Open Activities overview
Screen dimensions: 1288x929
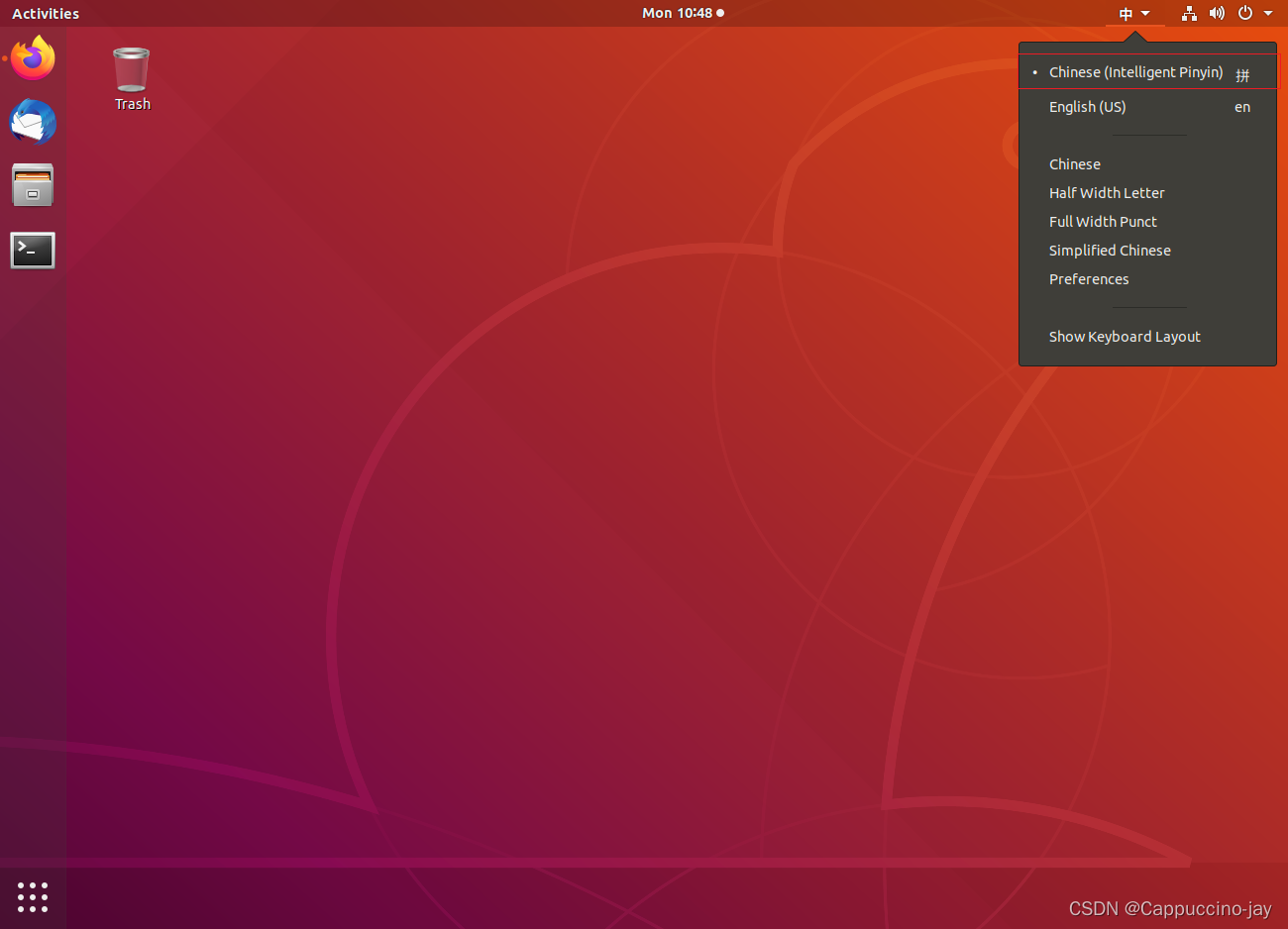coord(46,13)
